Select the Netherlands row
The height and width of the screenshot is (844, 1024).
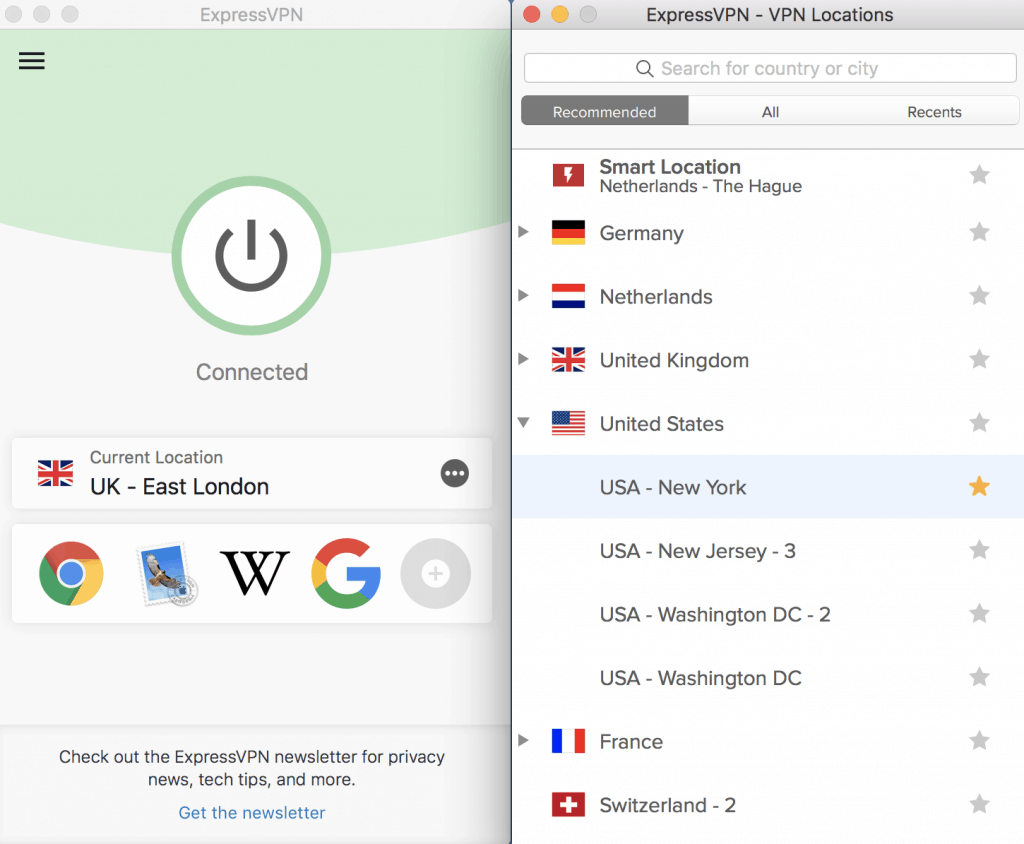(x=768, y=296)
